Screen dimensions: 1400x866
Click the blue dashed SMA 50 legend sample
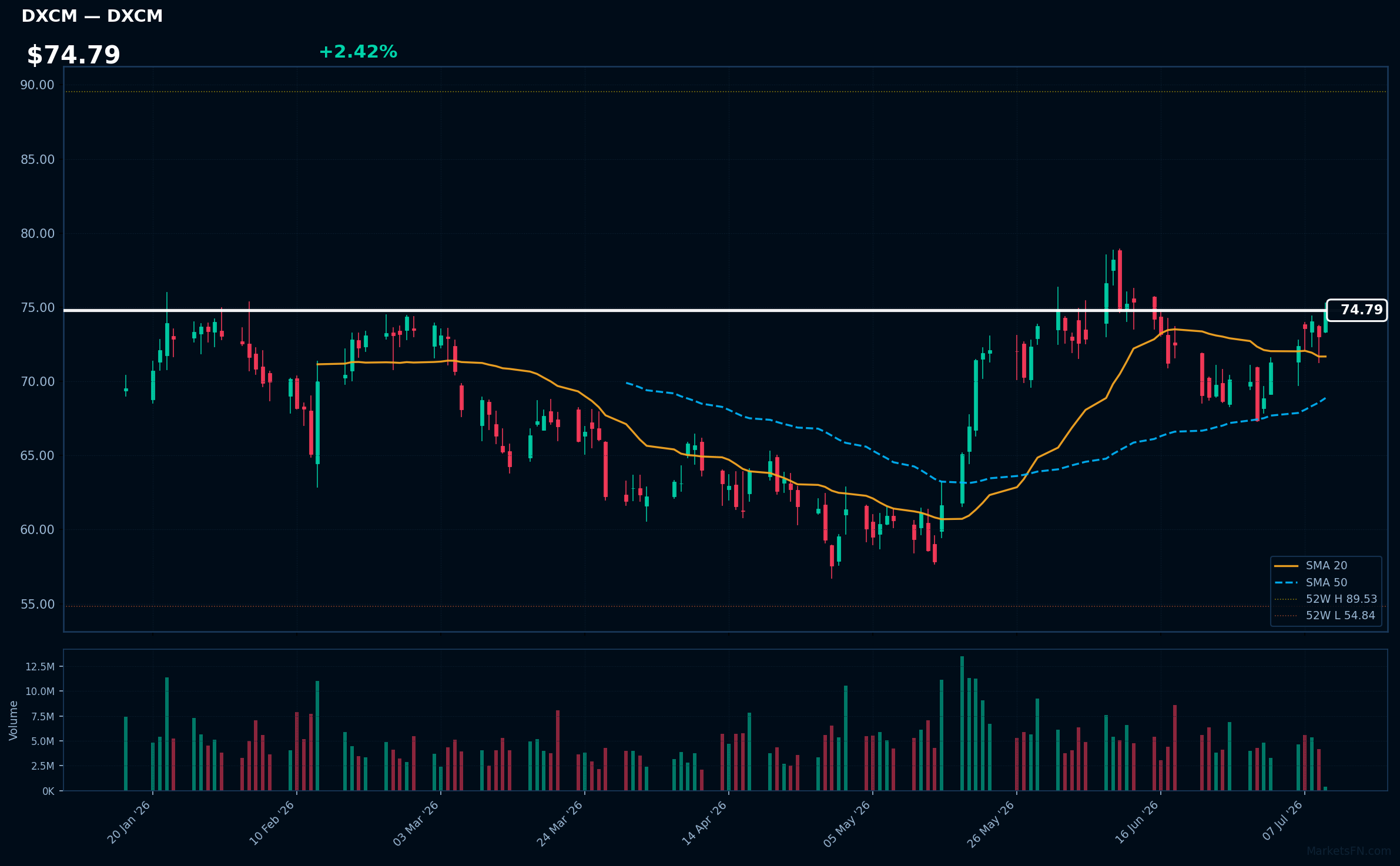click(1286, 582)
